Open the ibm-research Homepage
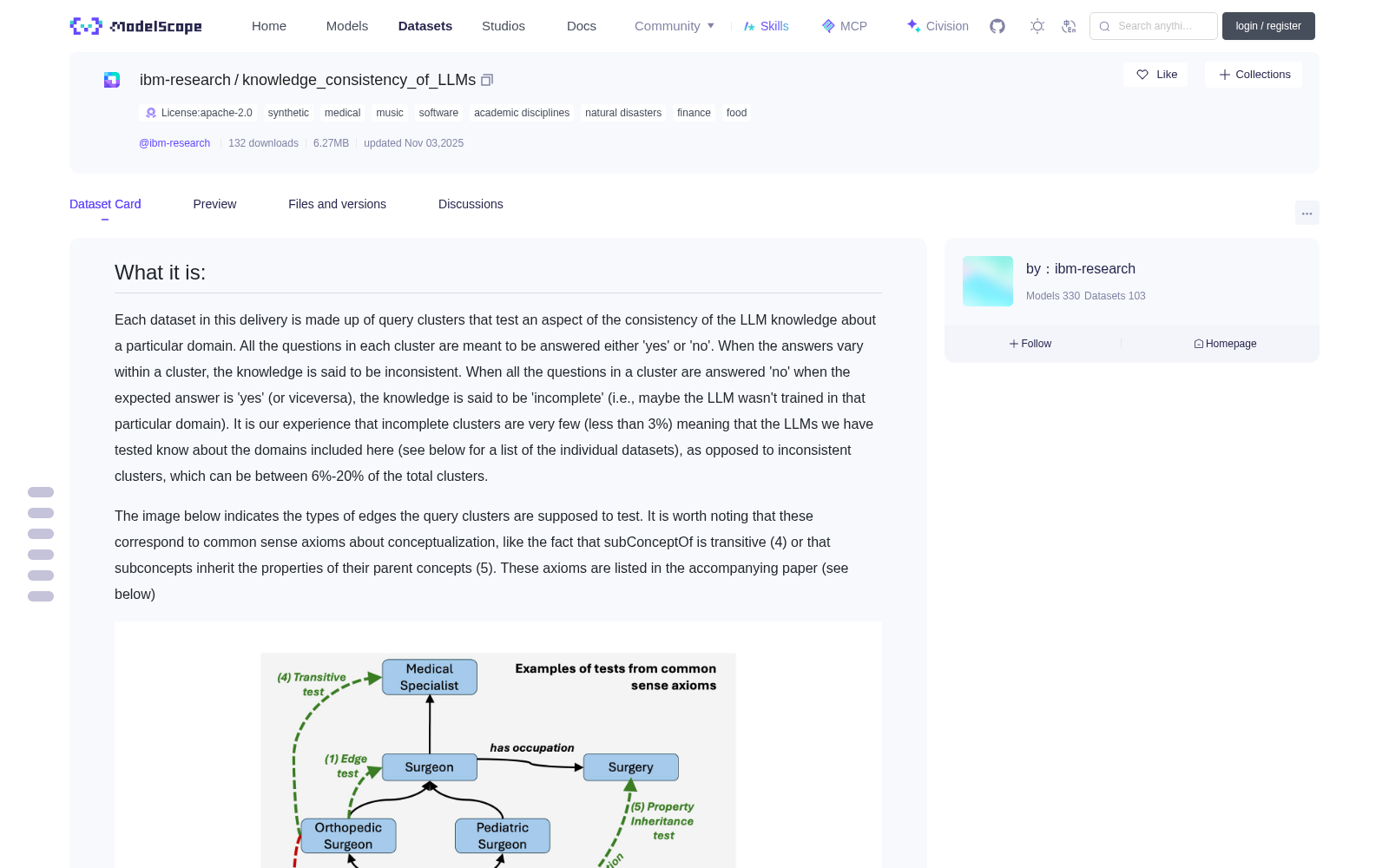This screenshot has width=1389, height=868. [1225, 344]
